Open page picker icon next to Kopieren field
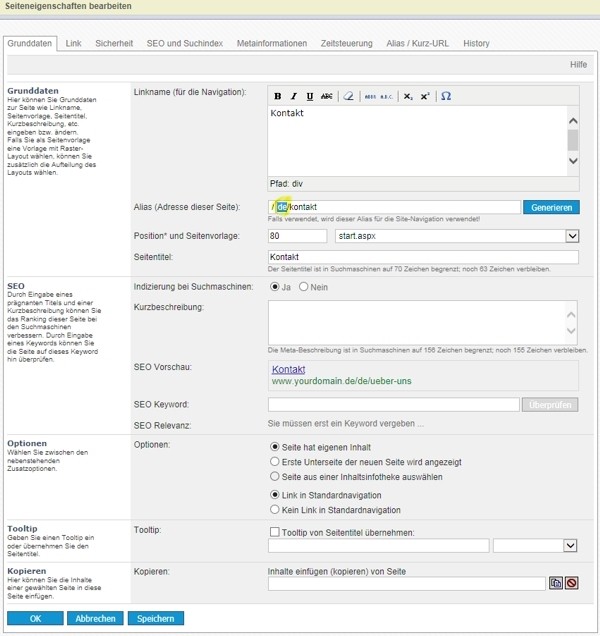Image resolution: width=600 pixels, height=636 pixels. (x=556, y=583)
